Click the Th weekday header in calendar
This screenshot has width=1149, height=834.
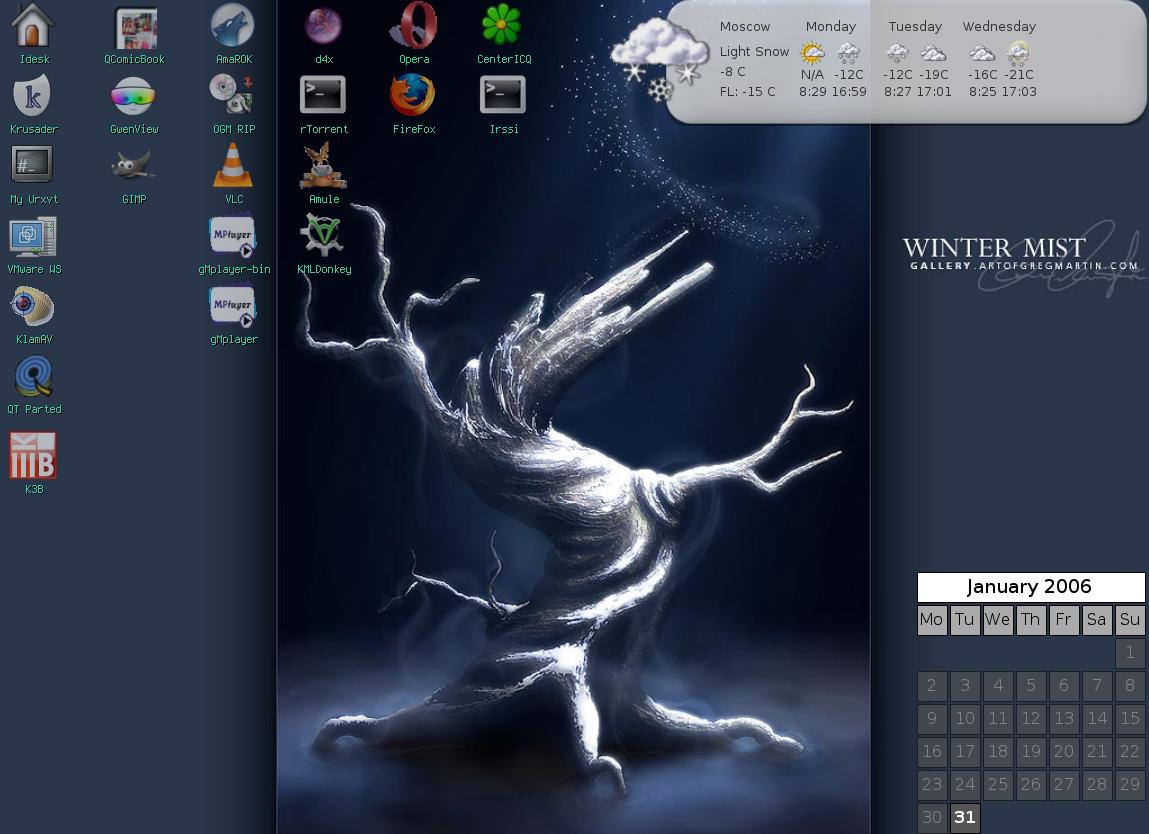(1031, 619)
